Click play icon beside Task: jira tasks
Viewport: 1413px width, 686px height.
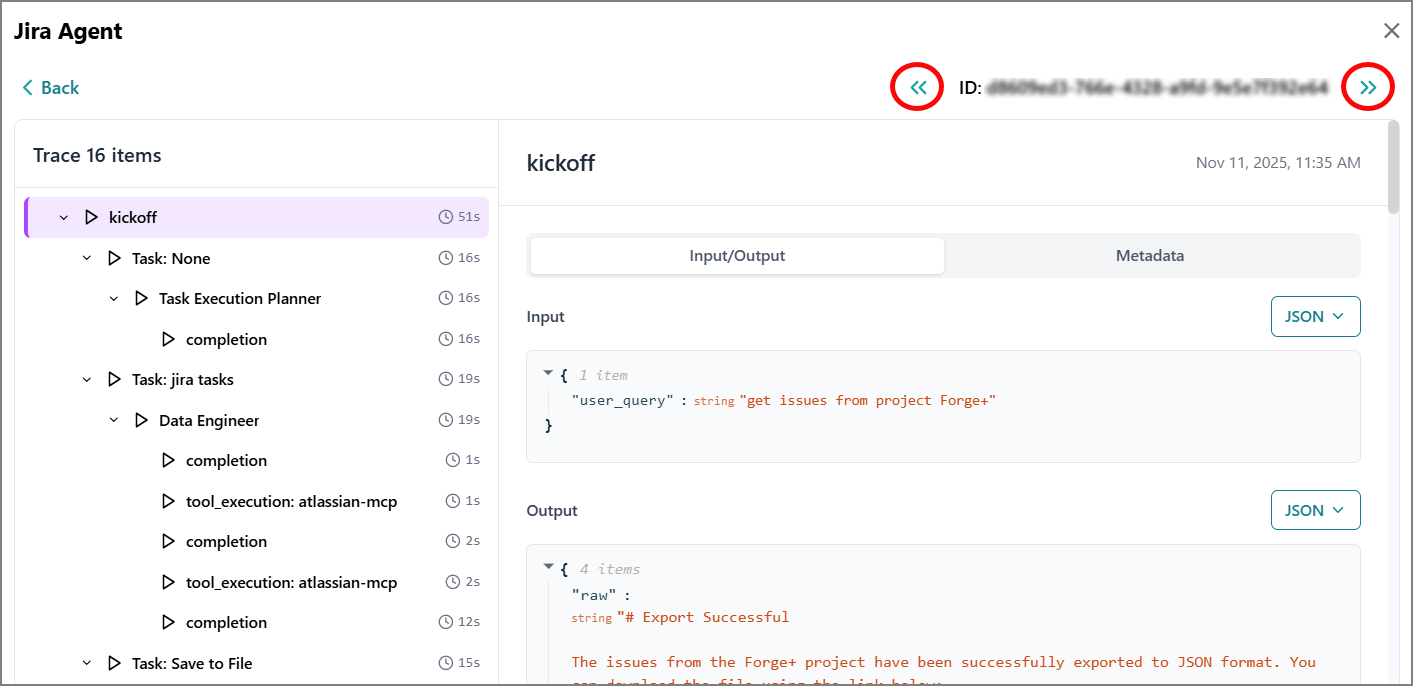pos(114,380)
